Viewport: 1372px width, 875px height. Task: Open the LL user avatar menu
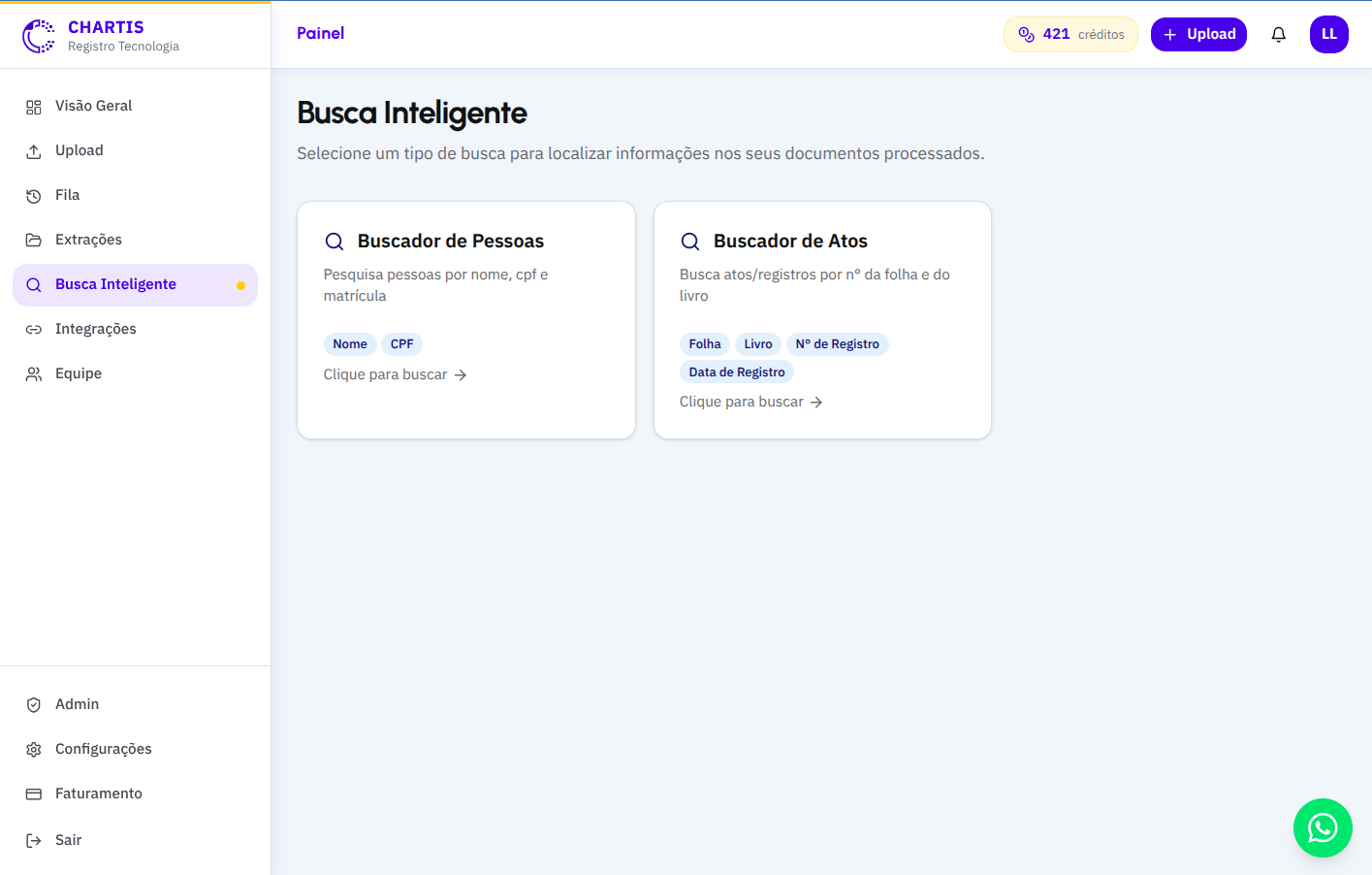click(1329, 34)
